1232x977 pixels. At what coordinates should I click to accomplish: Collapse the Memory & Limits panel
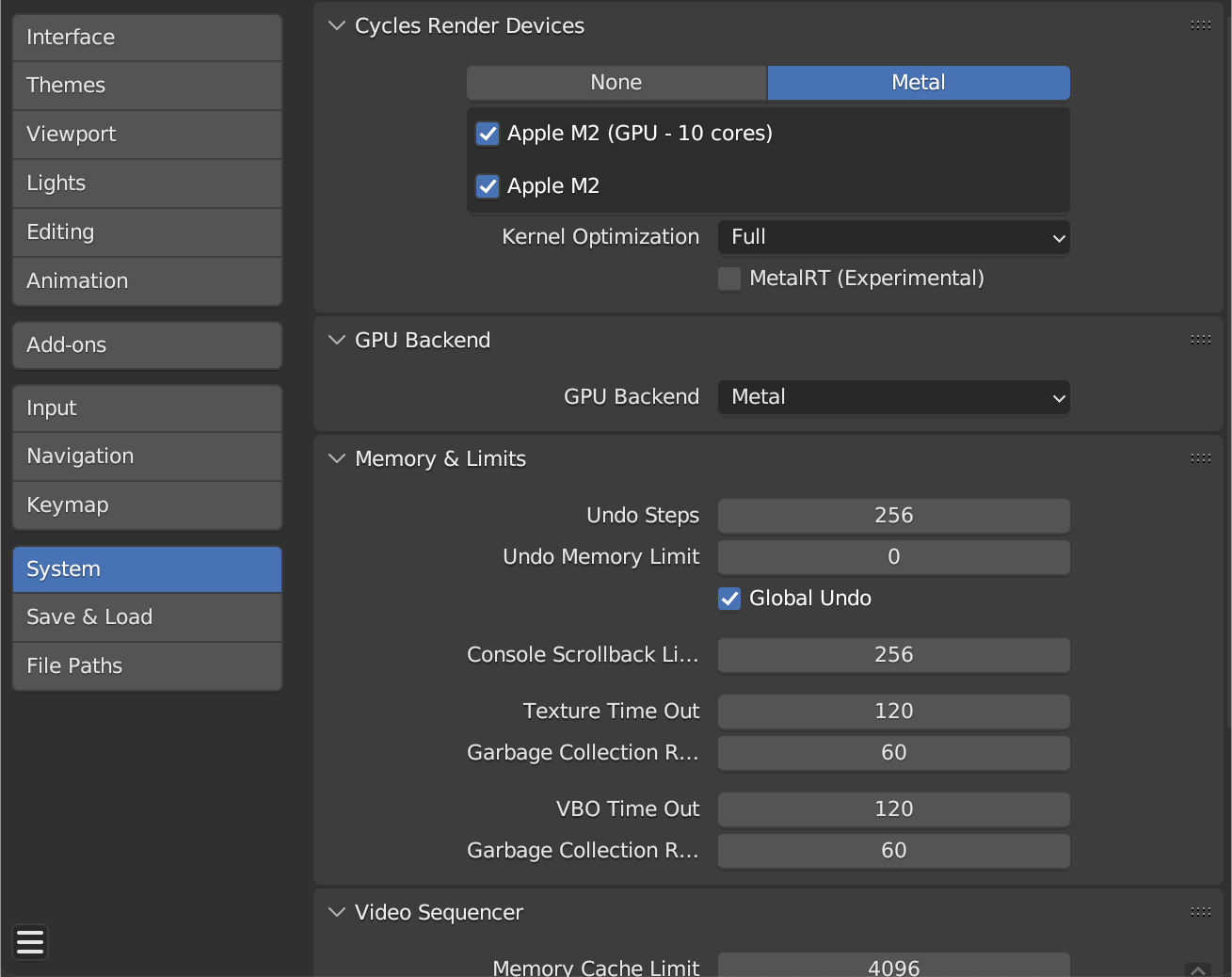(x=337, y=458)
